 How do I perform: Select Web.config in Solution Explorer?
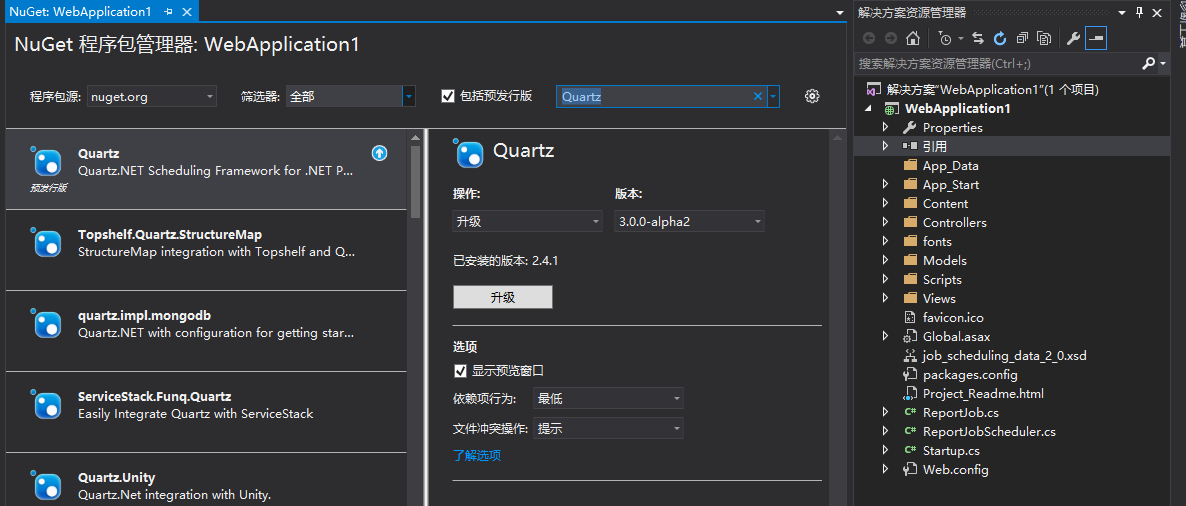955,470
